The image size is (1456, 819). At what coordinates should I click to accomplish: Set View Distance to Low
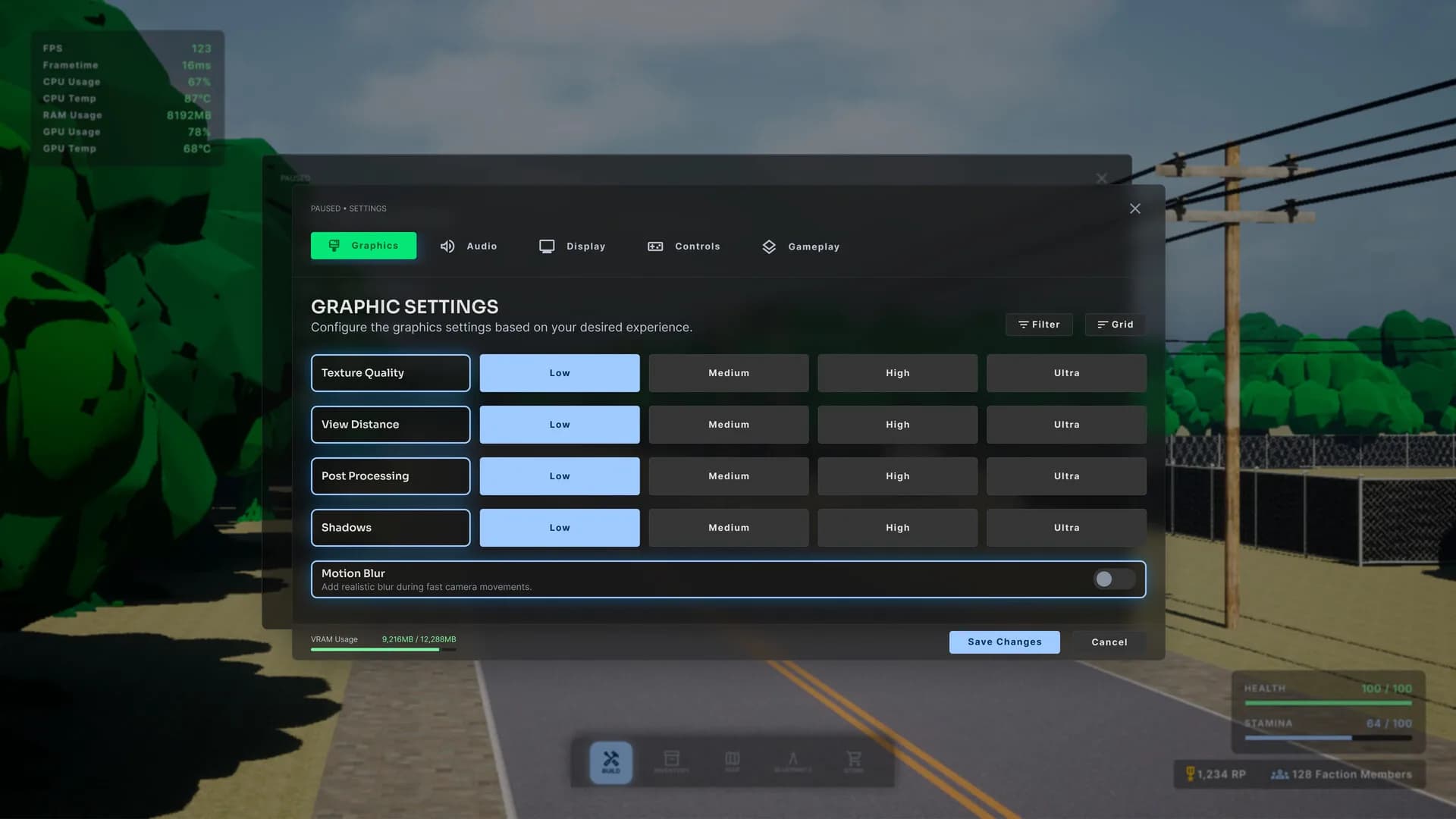(560, 425)
